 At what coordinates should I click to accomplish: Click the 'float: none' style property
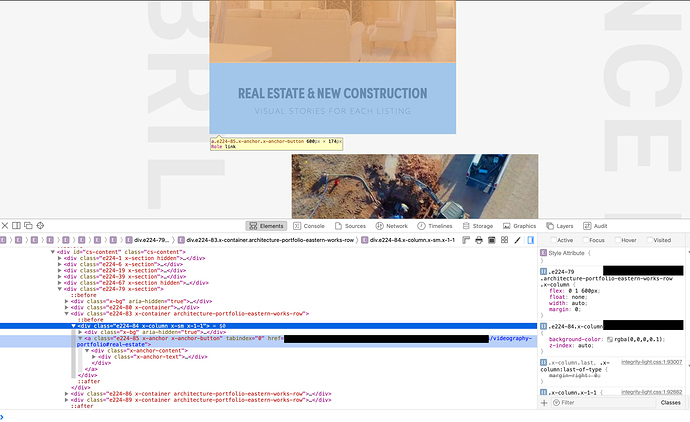(x=568, y=297)
